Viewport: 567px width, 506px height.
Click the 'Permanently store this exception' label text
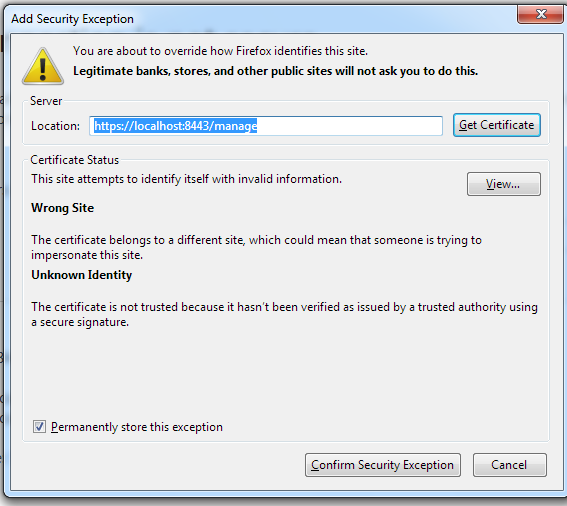(137, 427)
